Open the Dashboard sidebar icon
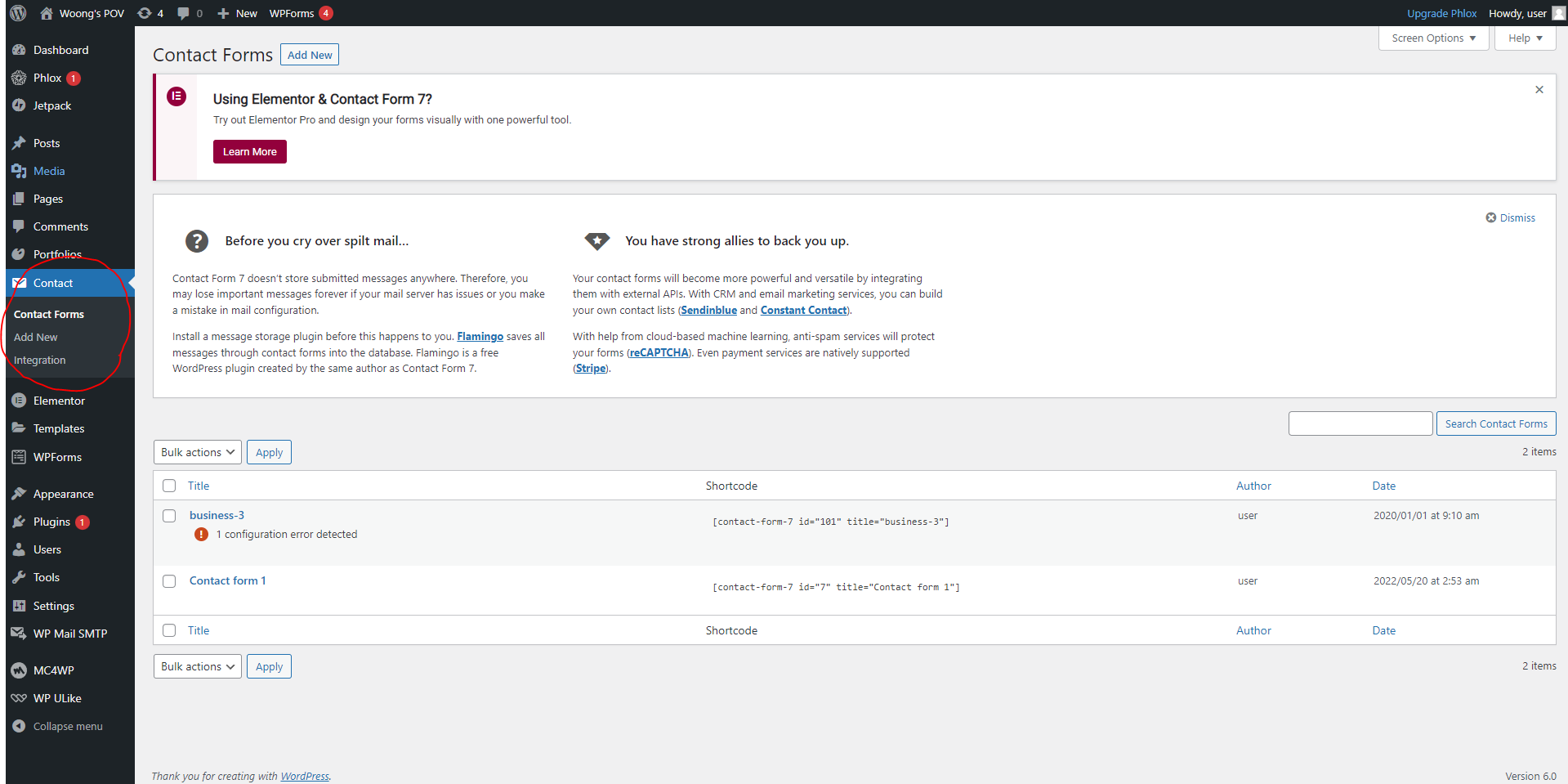The height and width of the screenshot is (784, 1568). pos(19,50)
